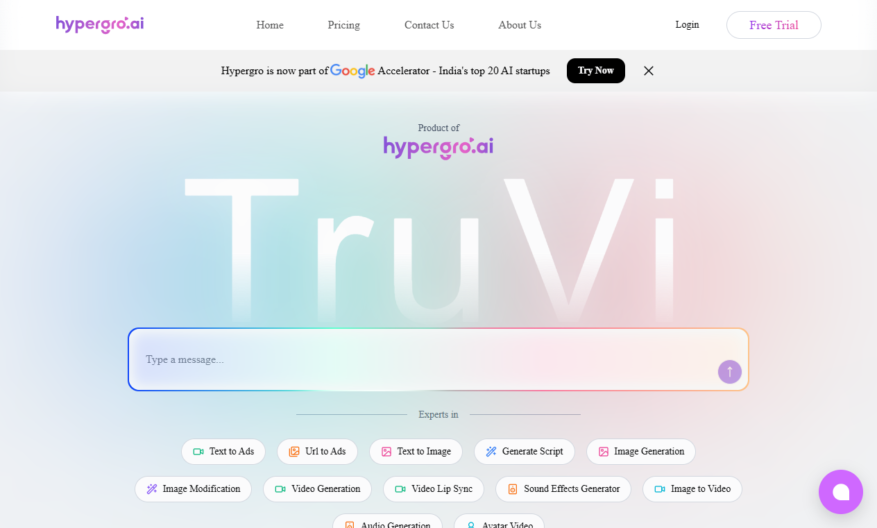Viewport: 877px width, 528px height.
Task: Choose the Generate Script chip
Action: click(x=524, y=451)
